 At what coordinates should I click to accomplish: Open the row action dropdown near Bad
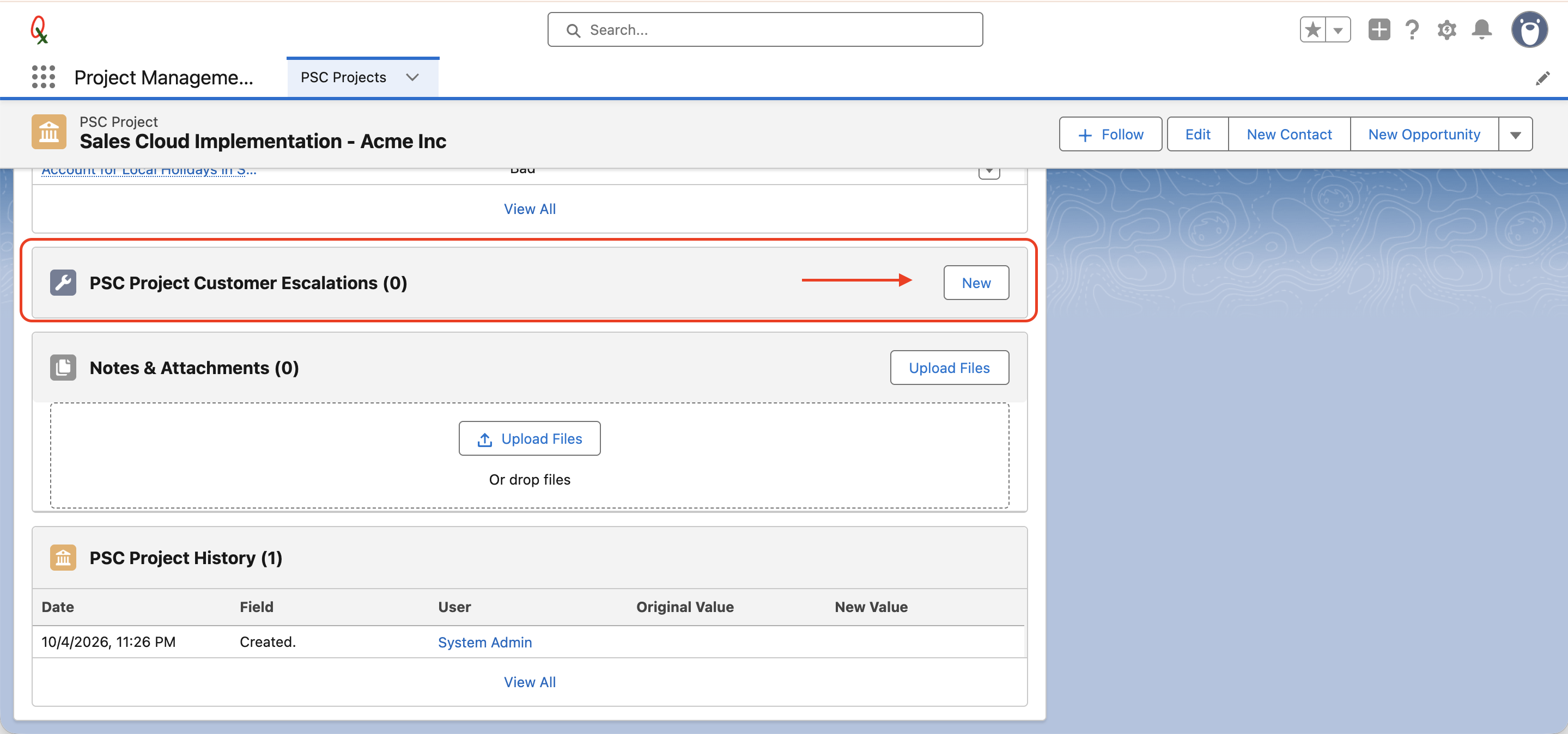[x=989, y=172]
